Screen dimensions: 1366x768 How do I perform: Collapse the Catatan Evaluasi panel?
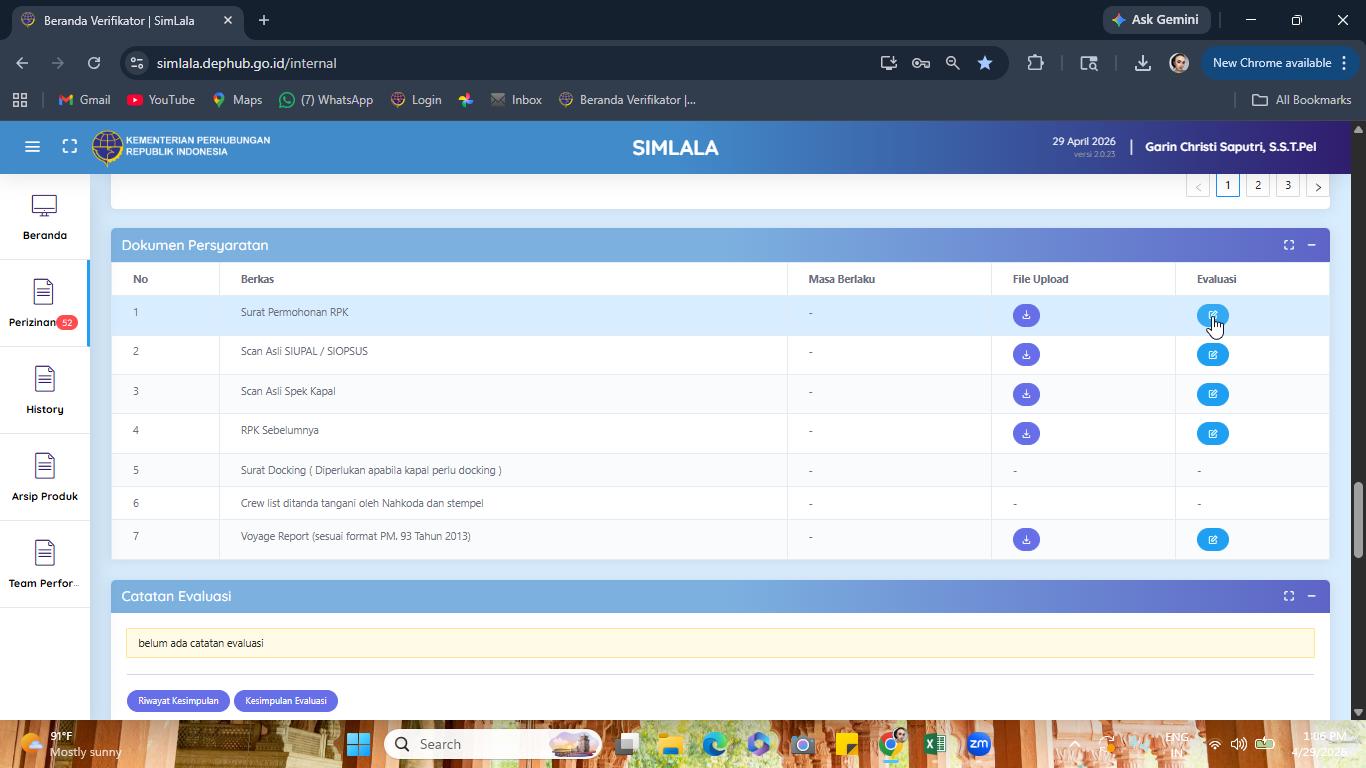pyautogui.click(x=1311, y=596)
